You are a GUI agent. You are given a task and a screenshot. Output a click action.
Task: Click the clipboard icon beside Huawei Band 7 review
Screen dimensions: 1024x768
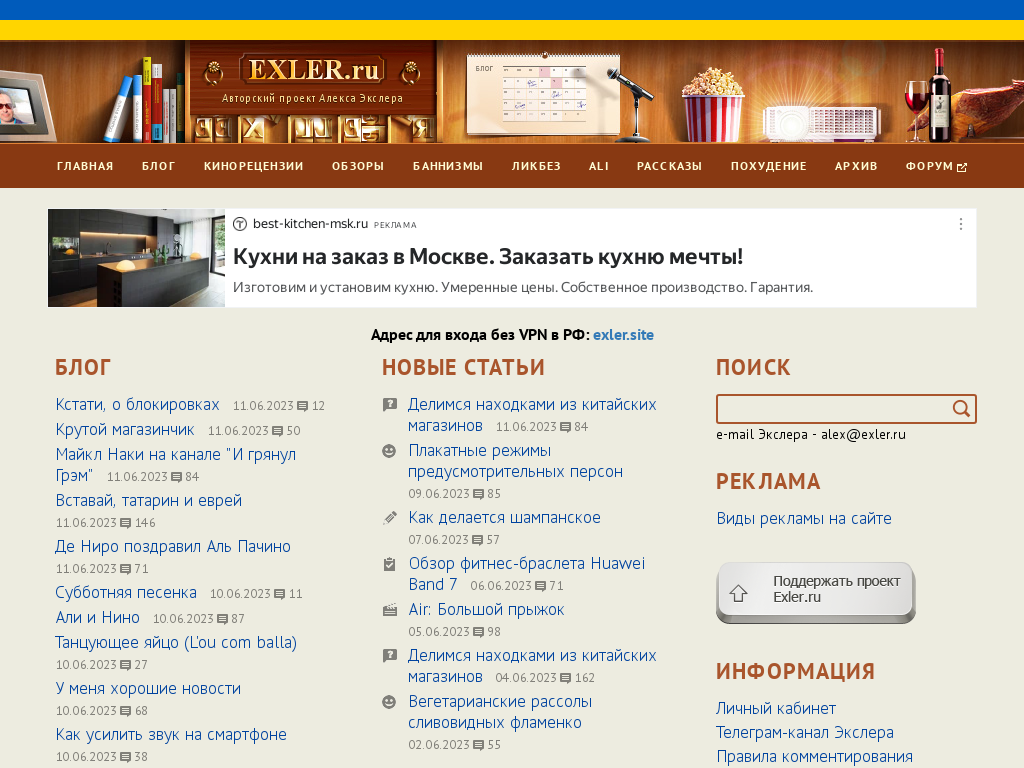click(389, 564)
